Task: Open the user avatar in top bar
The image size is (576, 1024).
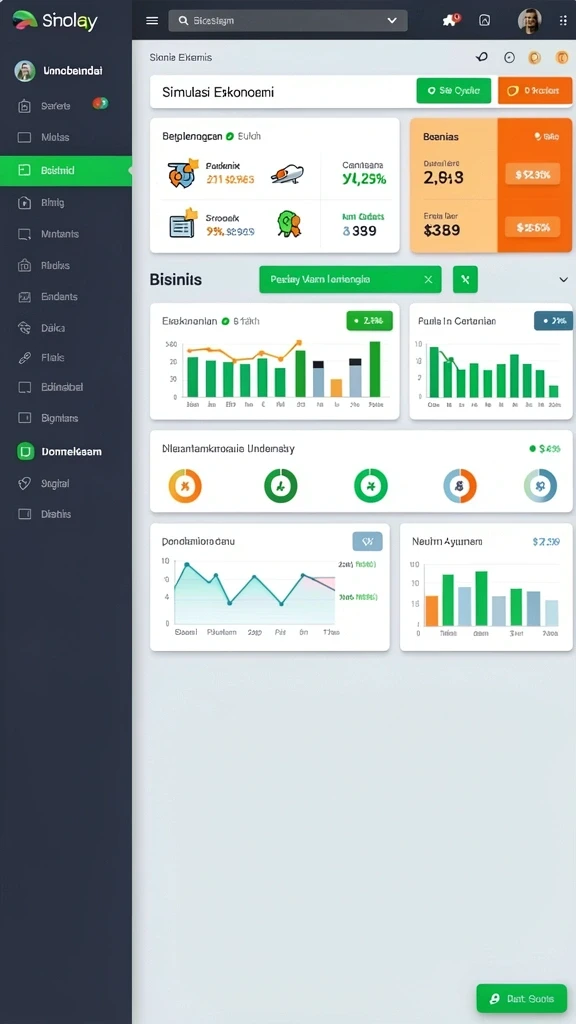Action: tap(530, 21)
